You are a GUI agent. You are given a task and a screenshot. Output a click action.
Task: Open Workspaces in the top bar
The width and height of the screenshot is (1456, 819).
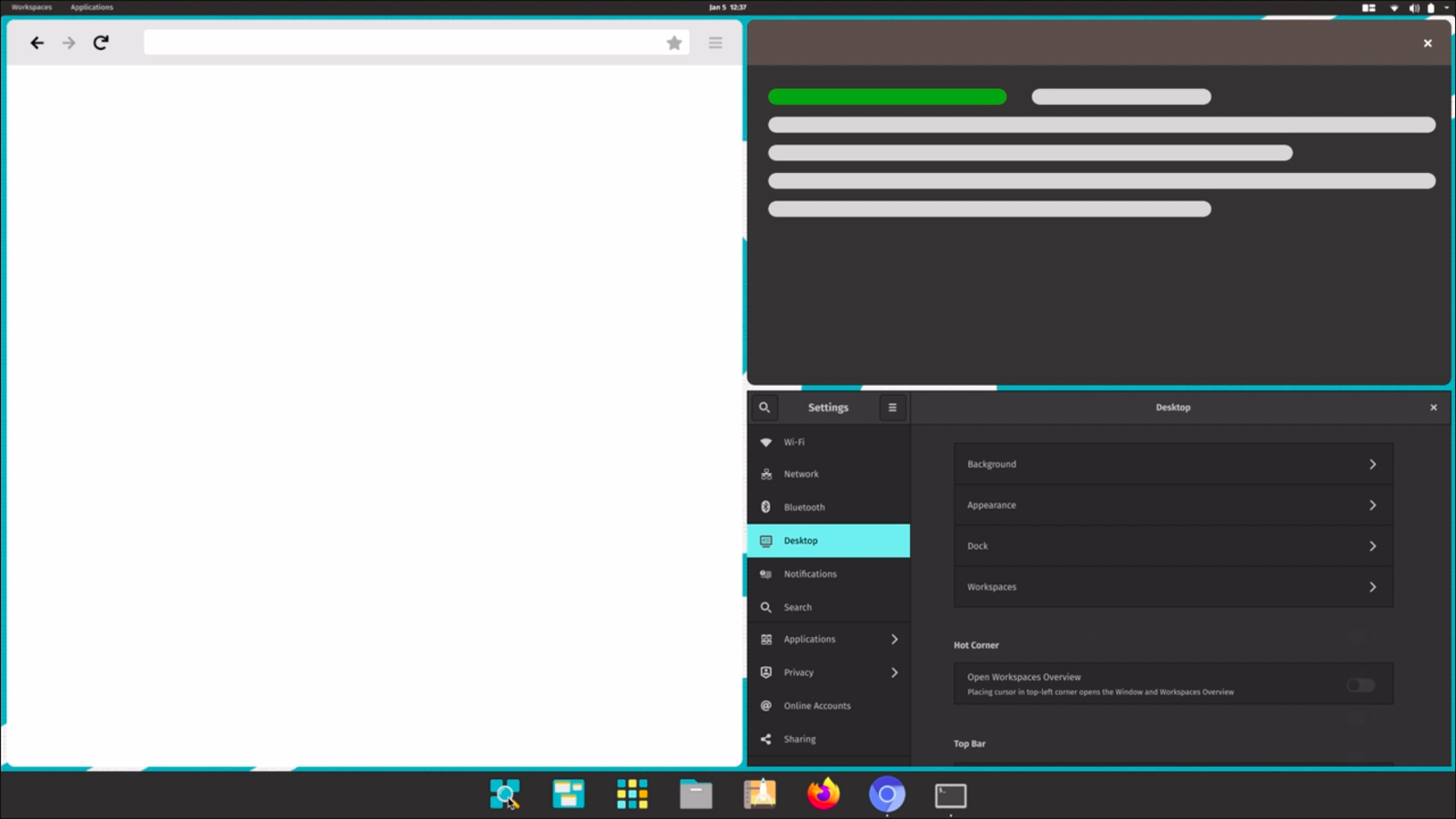[x=32, y=7]
